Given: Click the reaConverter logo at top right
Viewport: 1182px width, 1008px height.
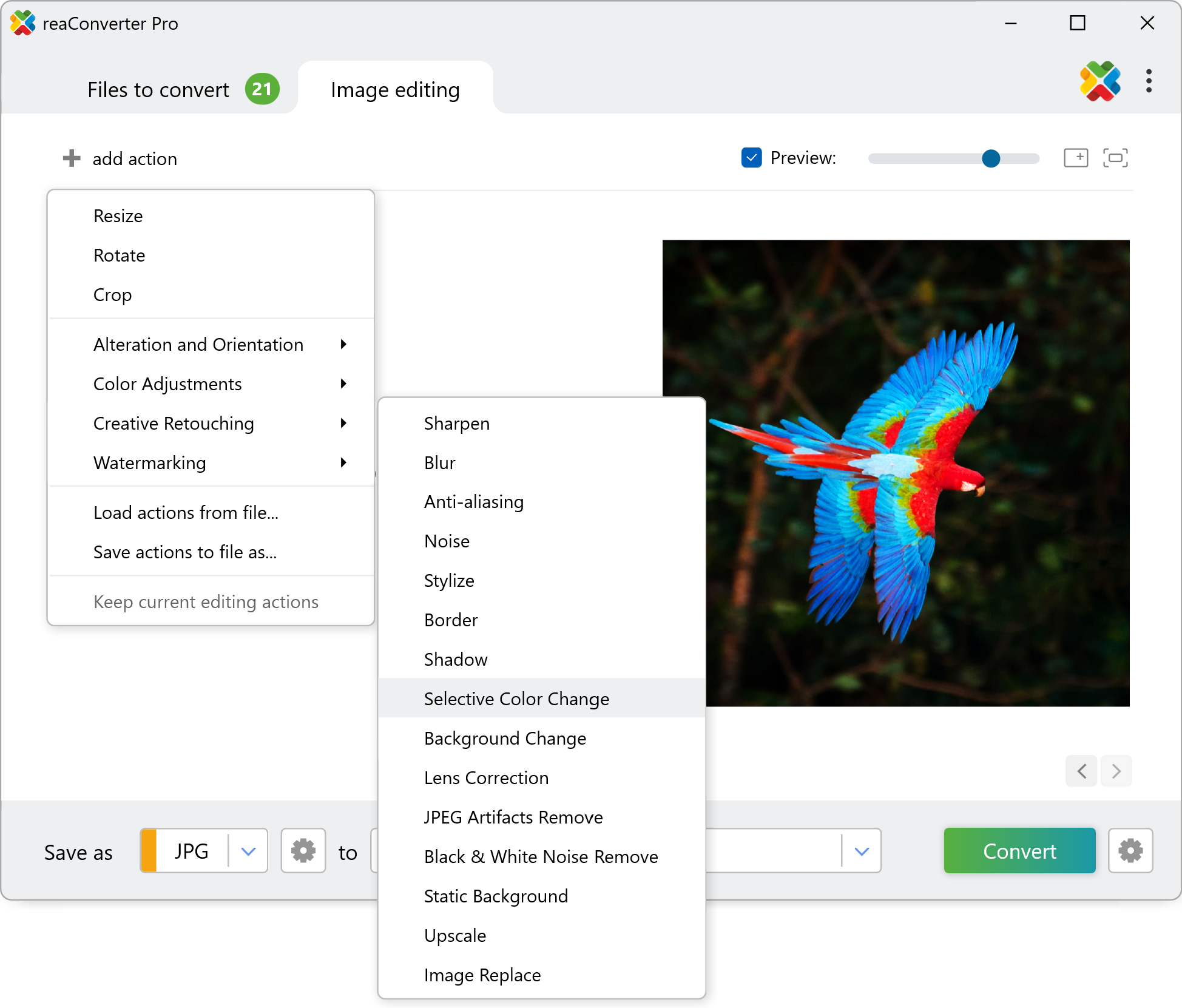Looking at the screenshot, I should click(x=1099, y=81).
